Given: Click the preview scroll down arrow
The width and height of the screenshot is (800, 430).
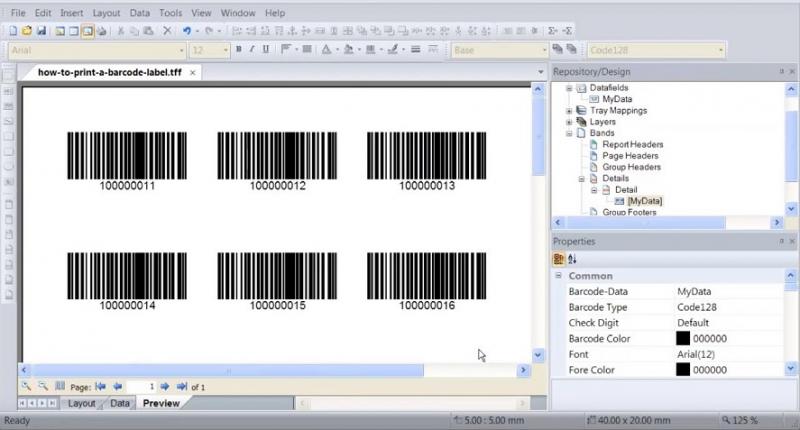Looking at the screenshot, I should pos(538,355).
